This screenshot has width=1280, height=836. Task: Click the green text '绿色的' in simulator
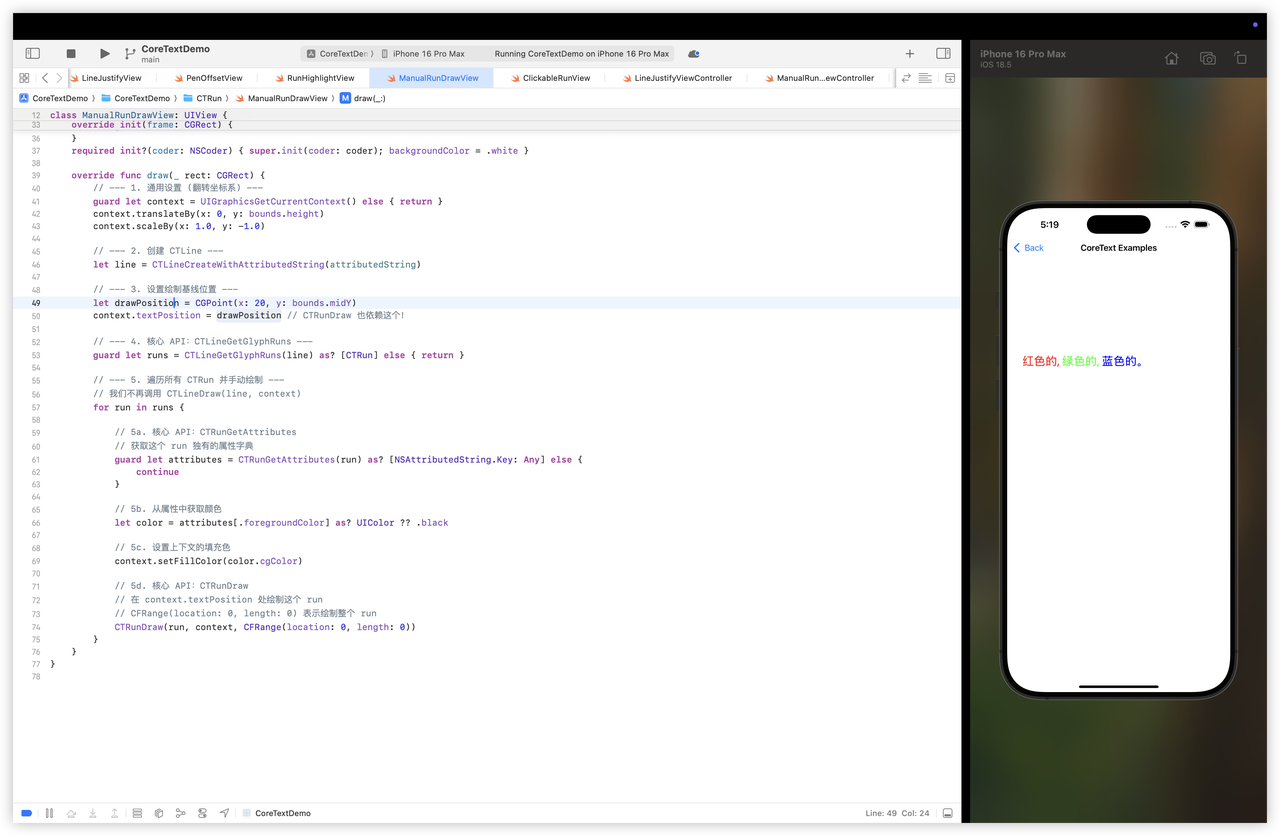(x=1080, y=361)
